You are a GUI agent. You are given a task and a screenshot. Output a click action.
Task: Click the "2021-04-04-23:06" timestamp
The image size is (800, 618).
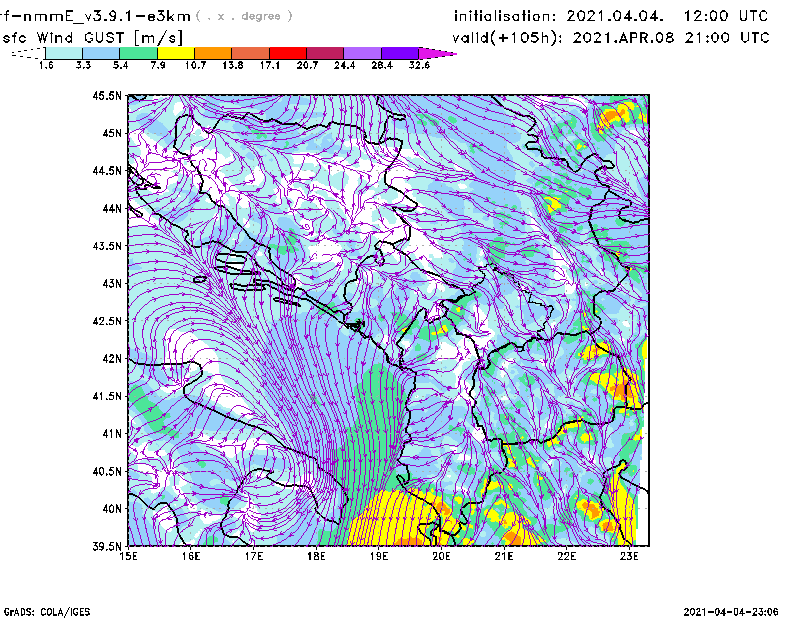[731, 612]
